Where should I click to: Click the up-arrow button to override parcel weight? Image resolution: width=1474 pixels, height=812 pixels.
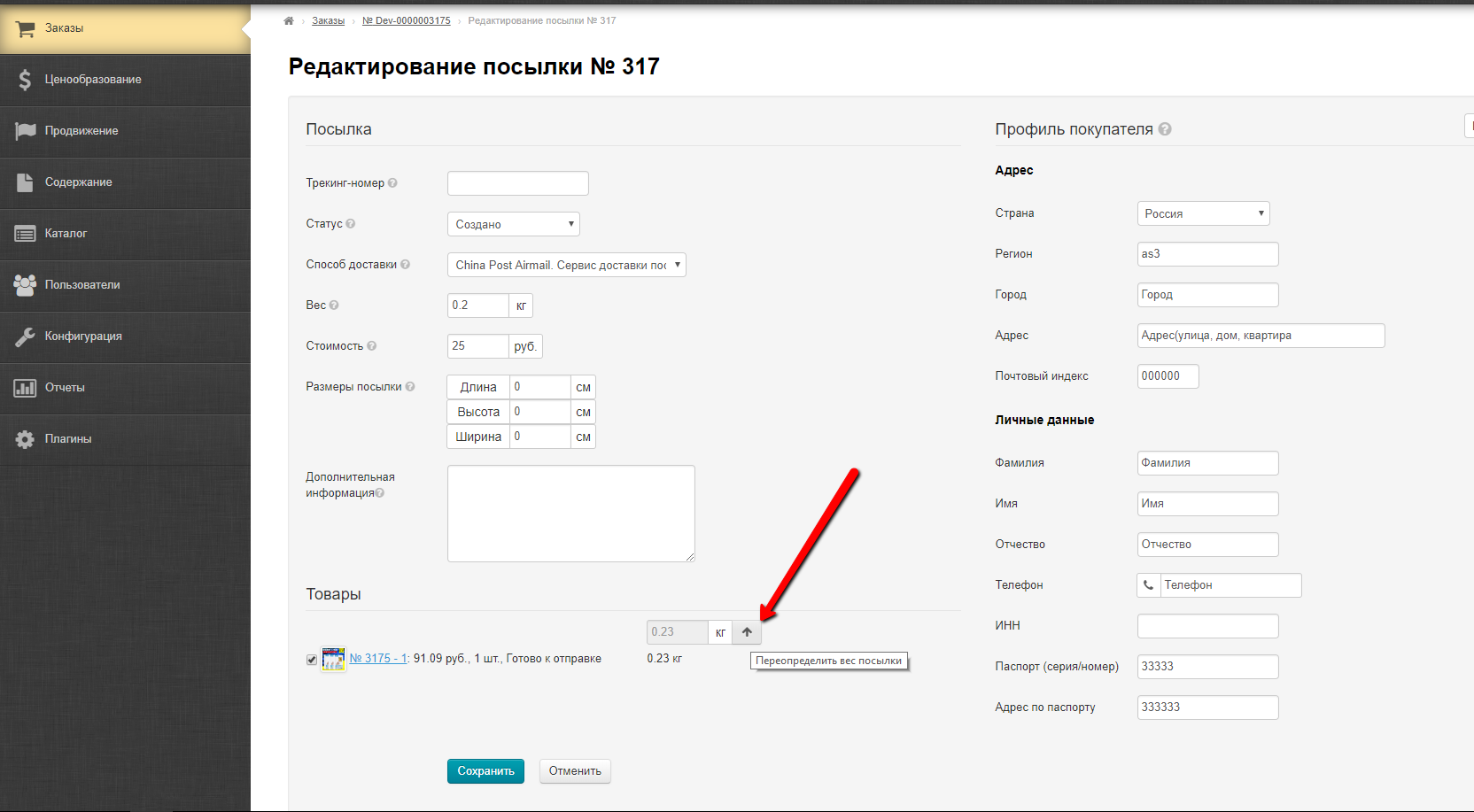click(x=747, y=632)
